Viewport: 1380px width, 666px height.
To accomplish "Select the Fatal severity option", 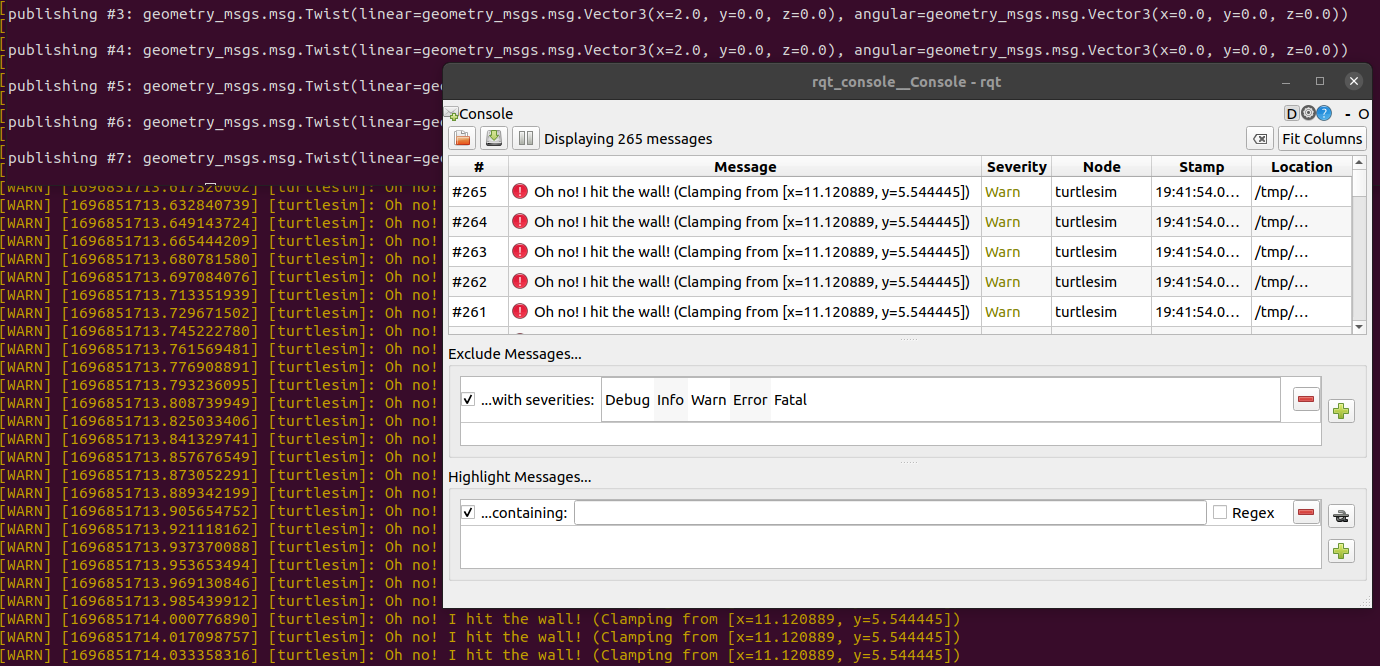I will pos(790,400).
